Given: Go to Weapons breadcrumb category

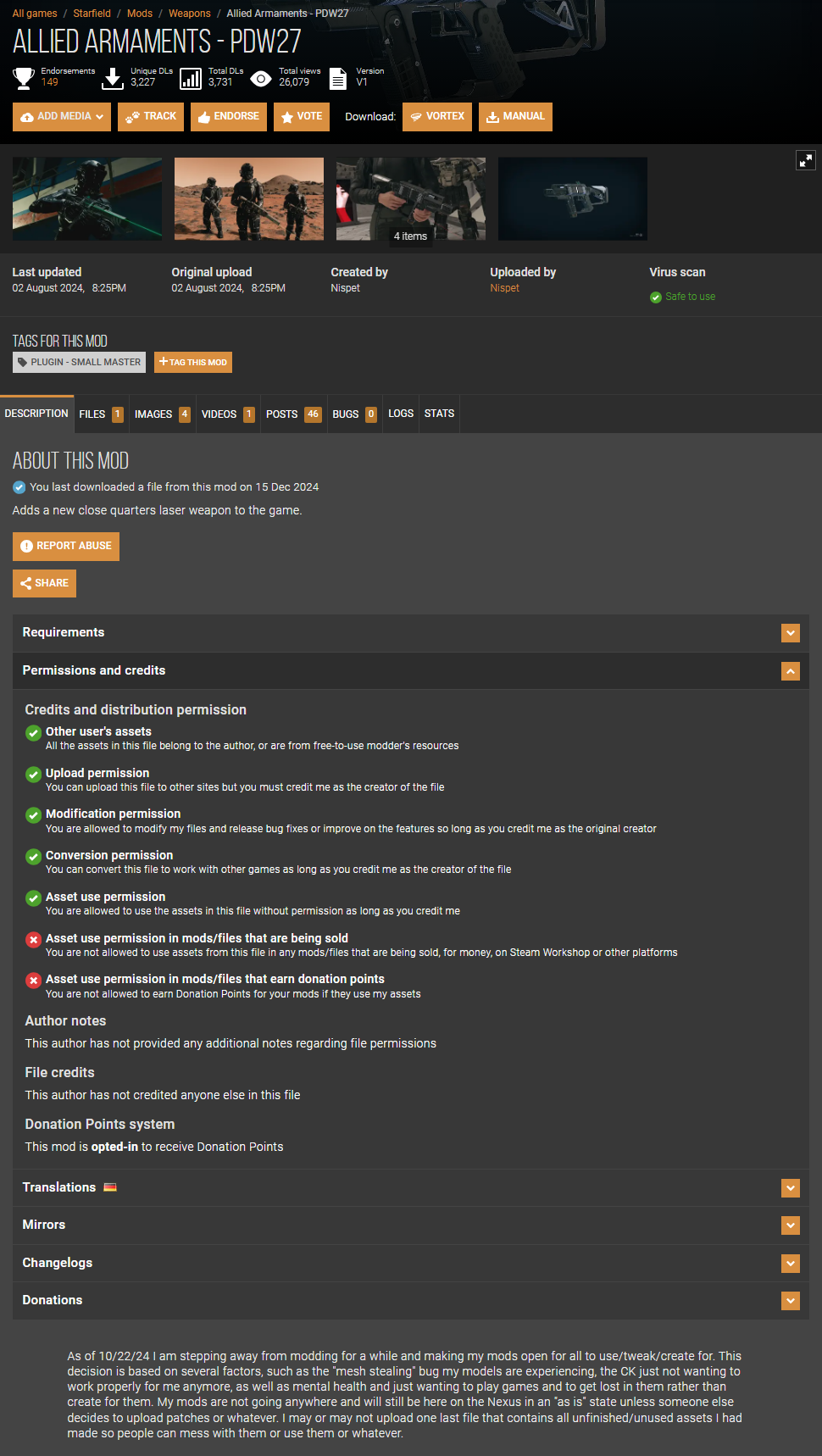Looking at the screenshot, I should [x=189, y=14].
